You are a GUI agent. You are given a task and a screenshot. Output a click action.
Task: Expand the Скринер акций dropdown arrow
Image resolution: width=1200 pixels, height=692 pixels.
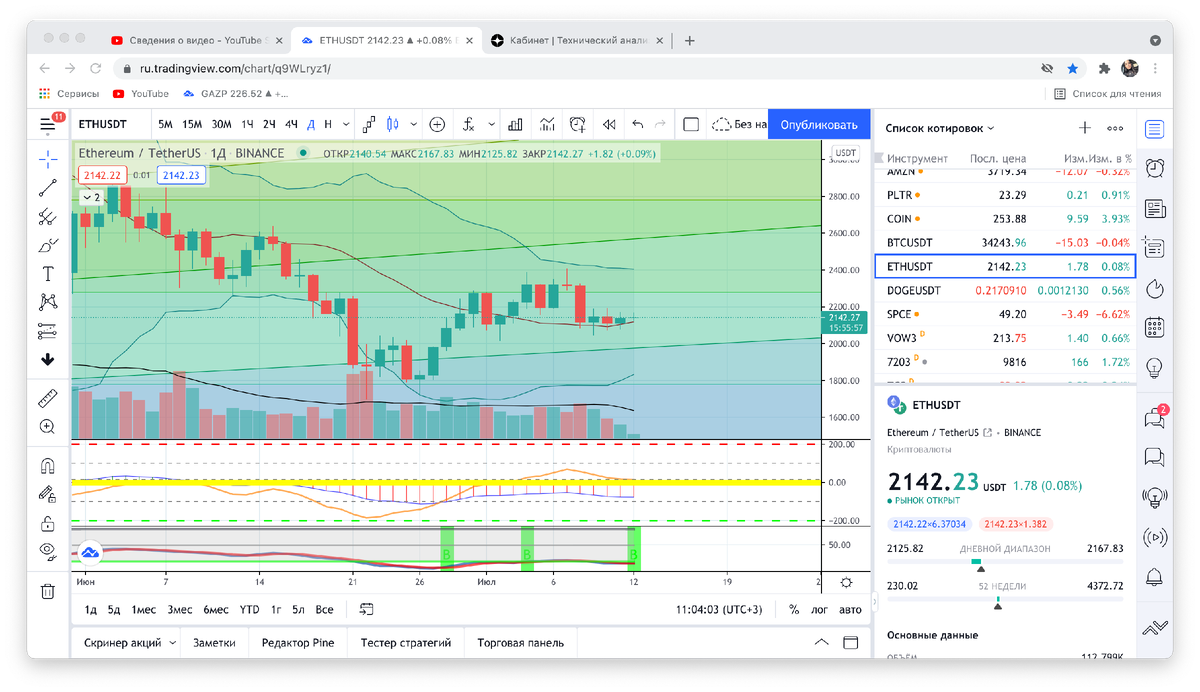tap(173, 643)
